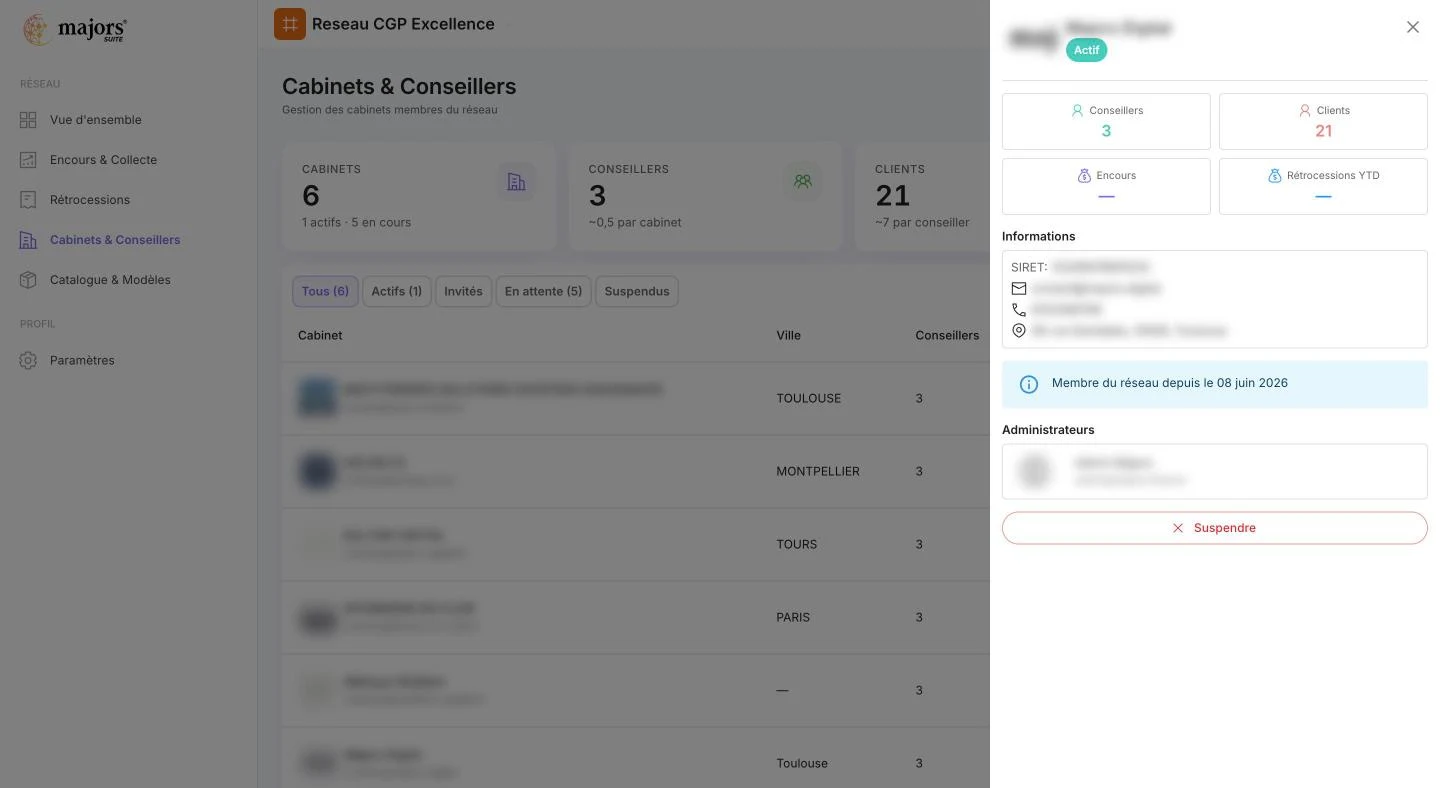
Task: Click the Paramètres gear icon
Action: point(28,360)
